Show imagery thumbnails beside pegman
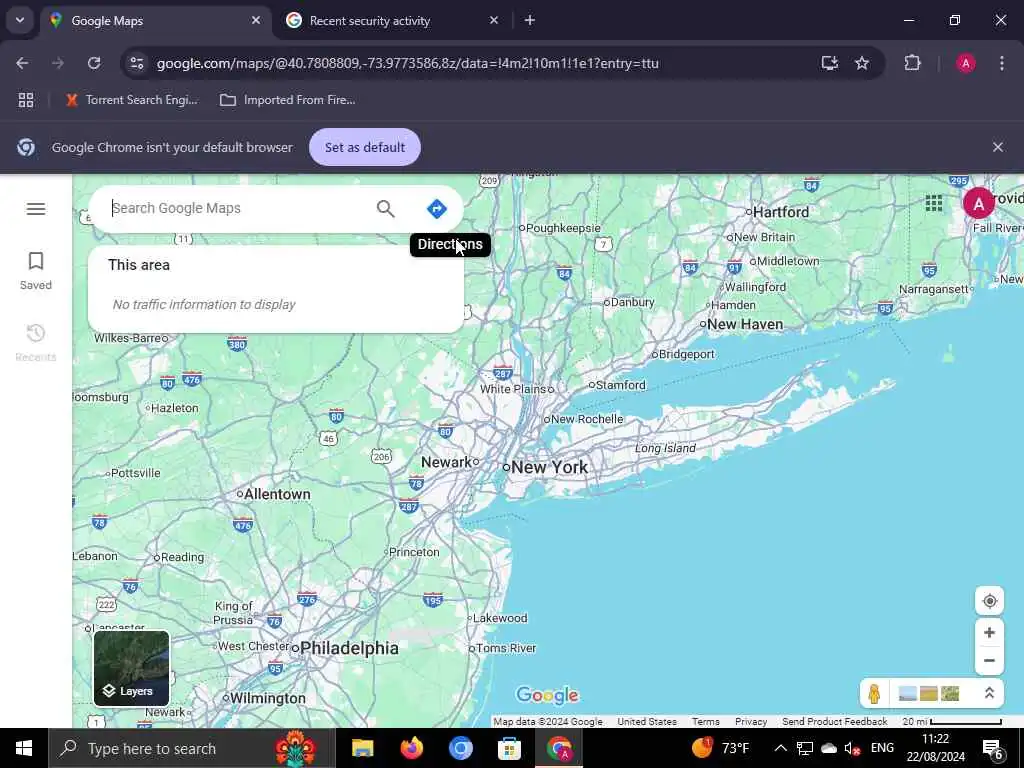This screenshot has height=768, width=1024. (x=928, y=693)
